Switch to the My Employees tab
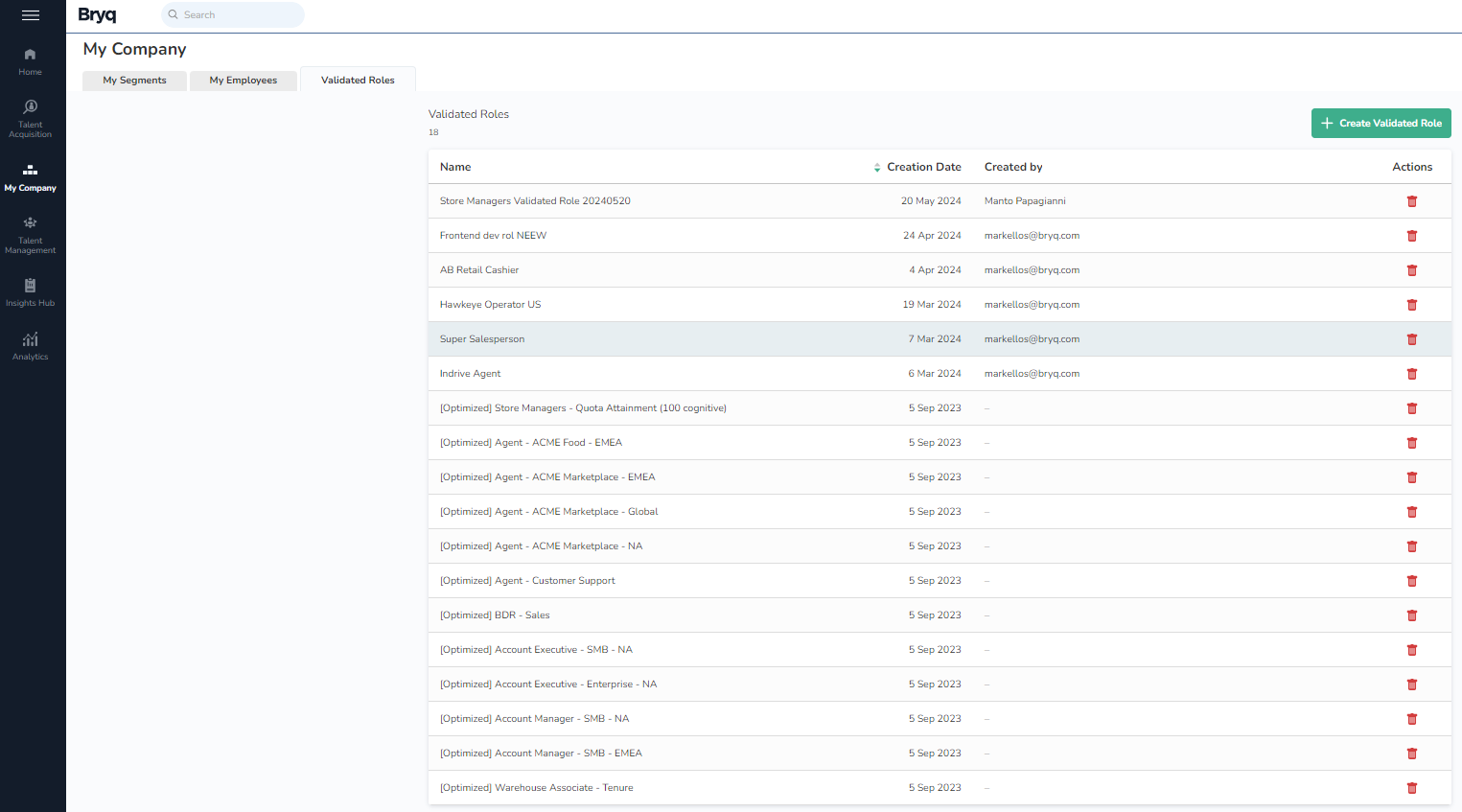This screenshot has width=1462, height=812. pos(244,81)
